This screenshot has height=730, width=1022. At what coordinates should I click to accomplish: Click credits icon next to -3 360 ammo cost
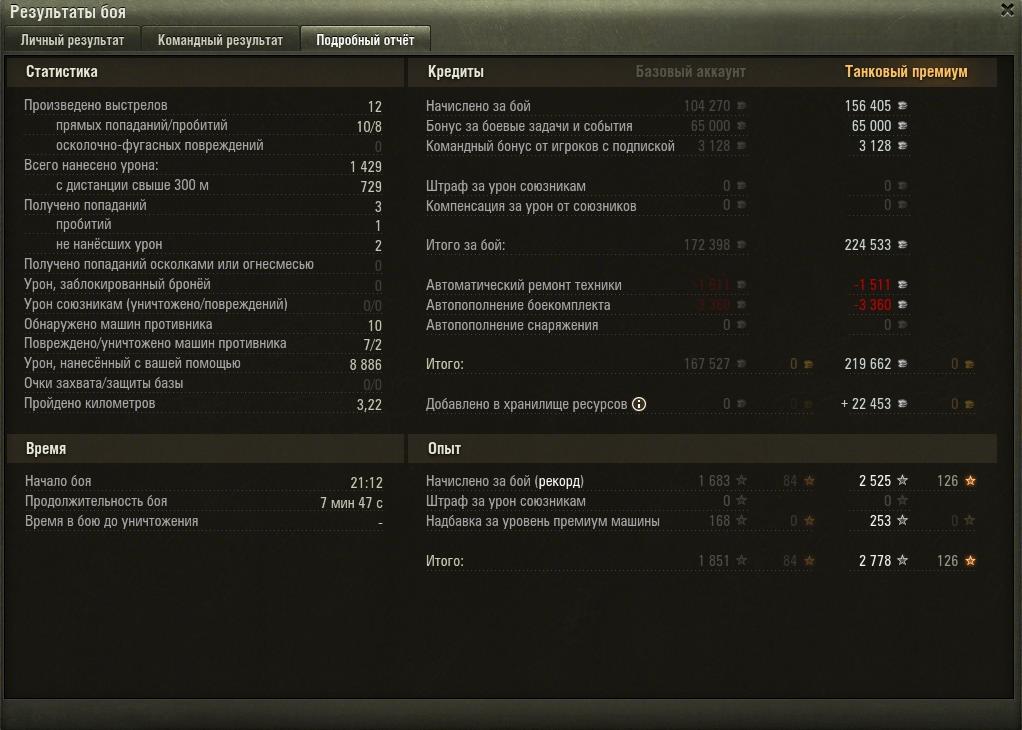pyautogui.click(x=903, y=305)
